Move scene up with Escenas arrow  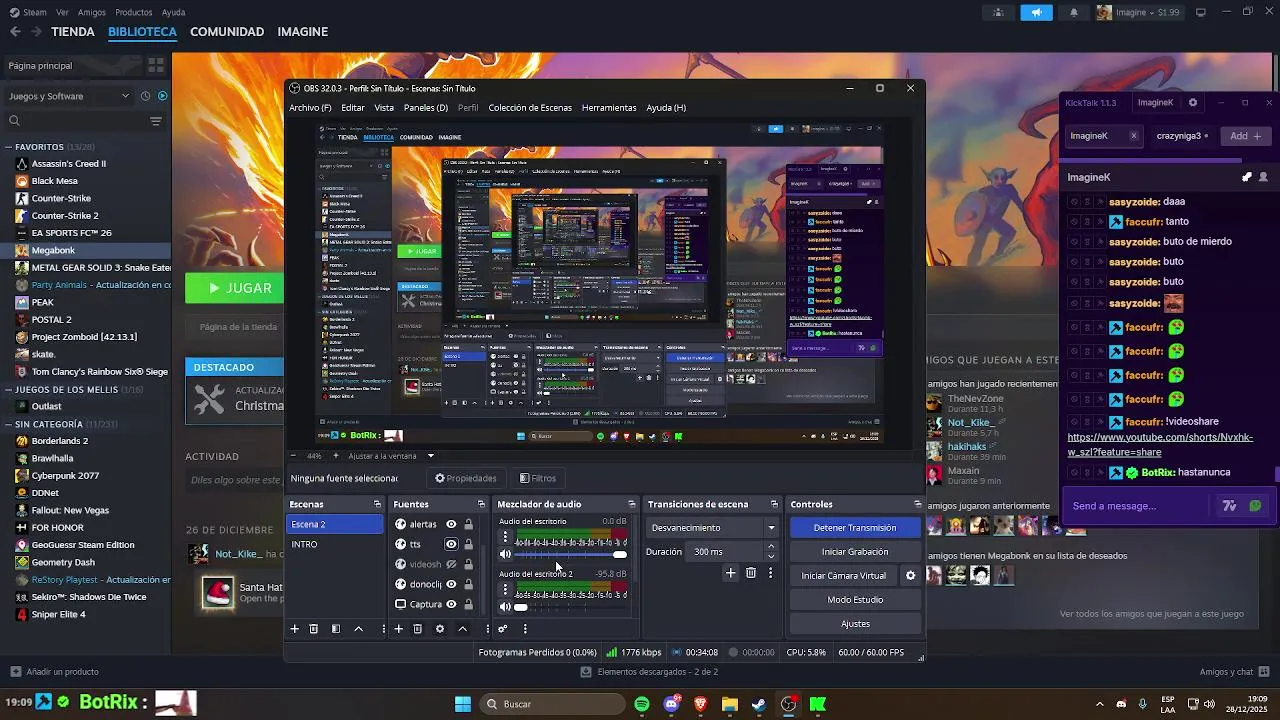click(359, 629)
